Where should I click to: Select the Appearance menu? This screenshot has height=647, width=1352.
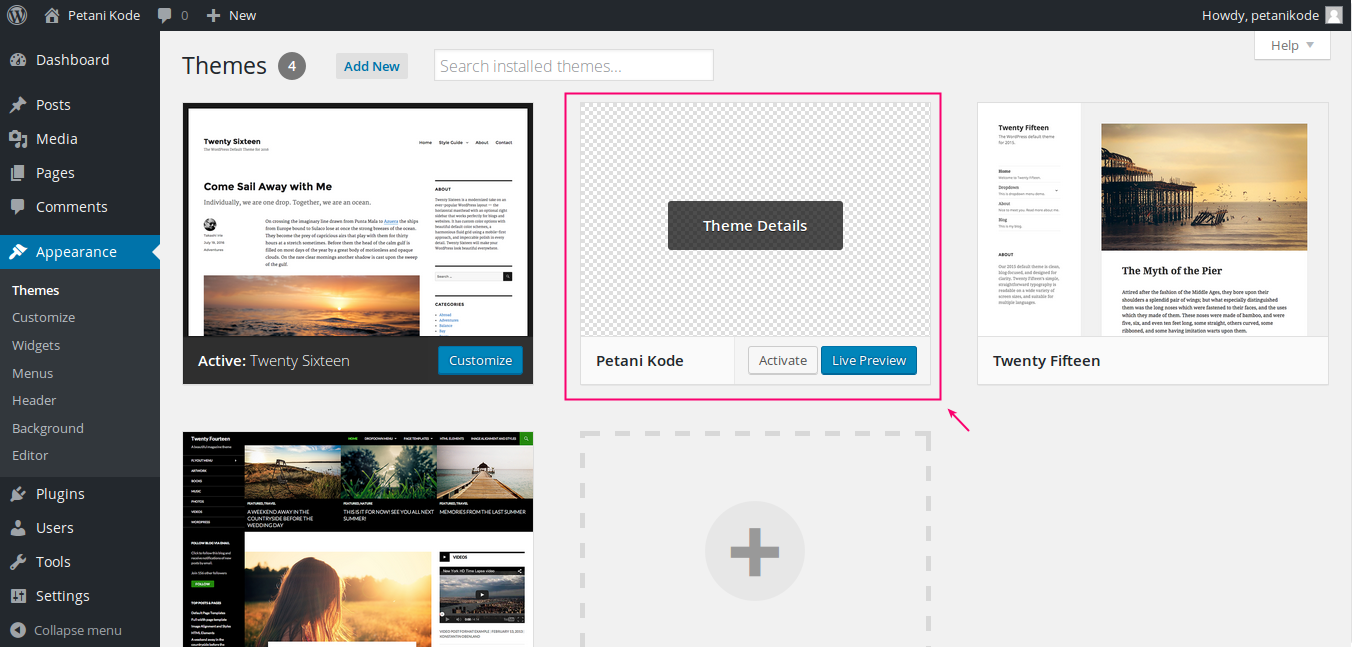pos(80,252)
